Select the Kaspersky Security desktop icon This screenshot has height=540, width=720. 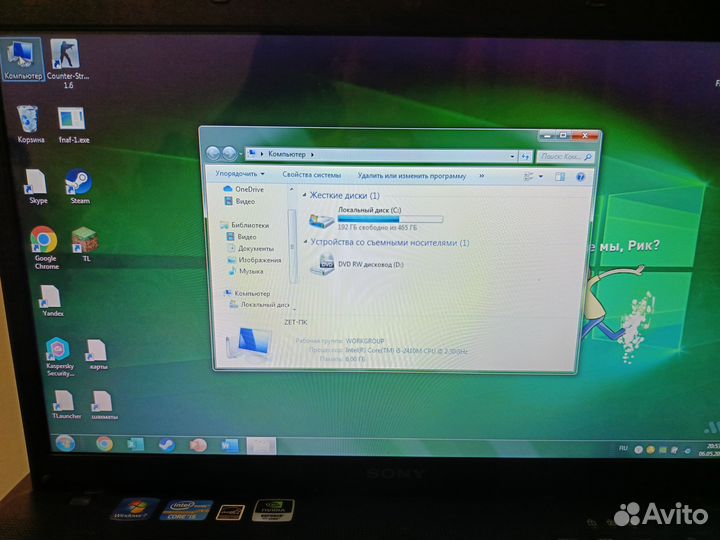[57, 352]
